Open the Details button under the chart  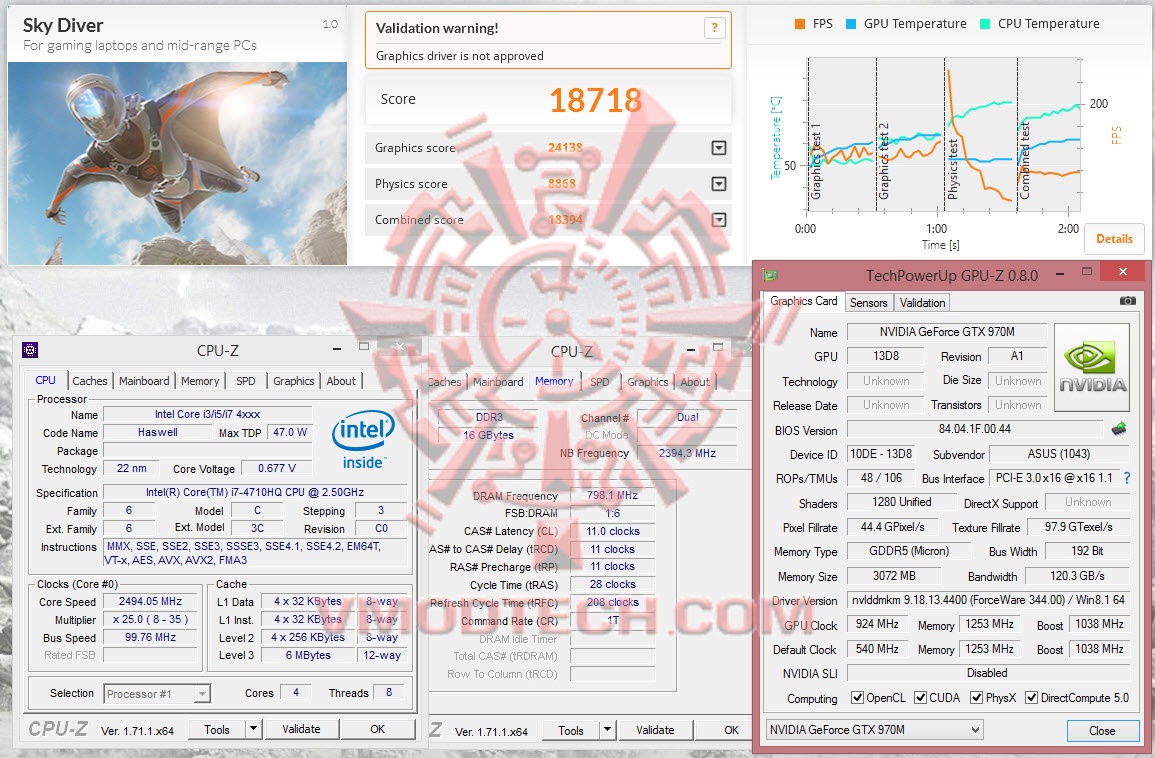coord(1114,239)
